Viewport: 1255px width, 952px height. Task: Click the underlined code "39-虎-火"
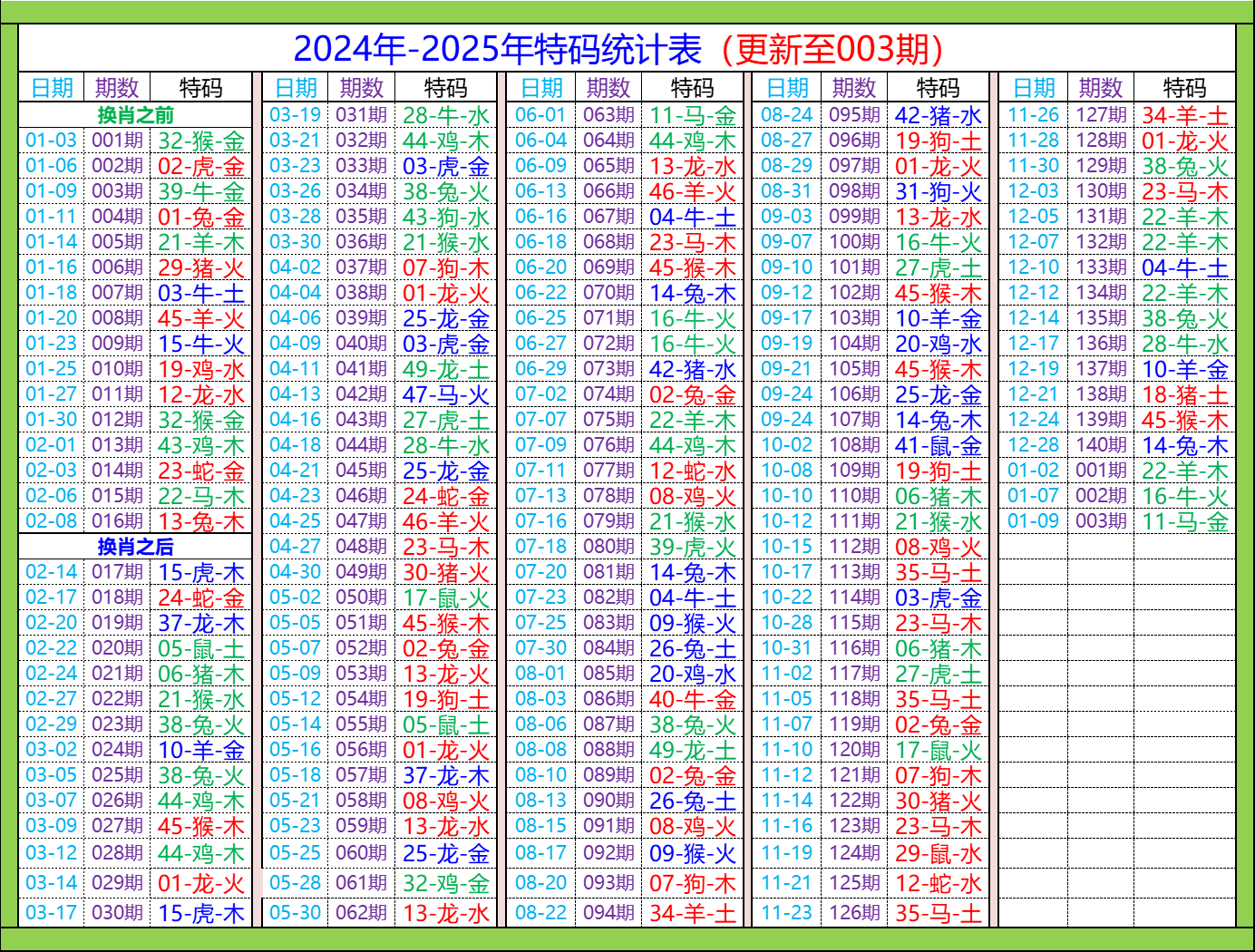[x=692, y=547]
